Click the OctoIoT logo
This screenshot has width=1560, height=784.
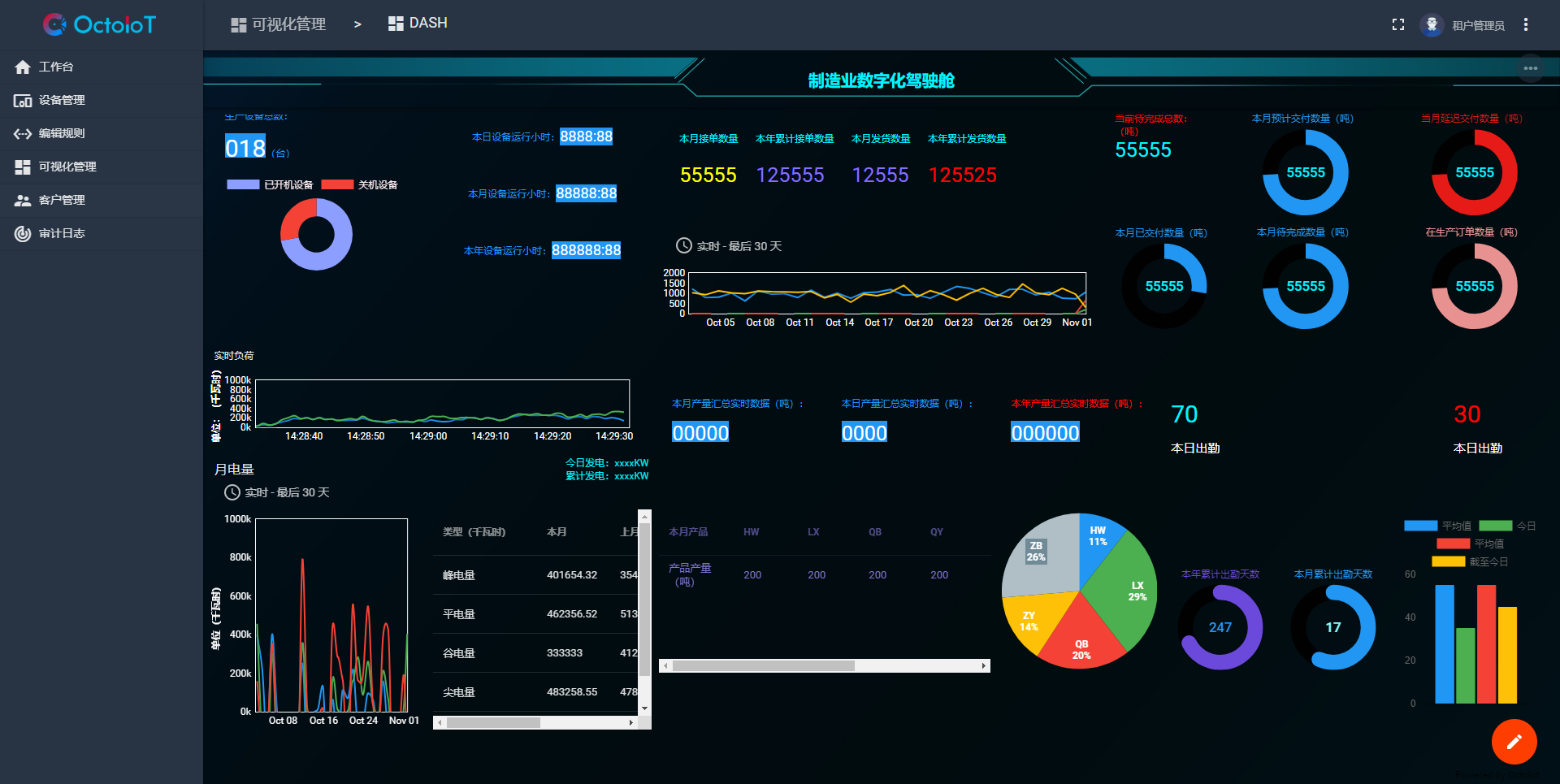click(99, 24)
